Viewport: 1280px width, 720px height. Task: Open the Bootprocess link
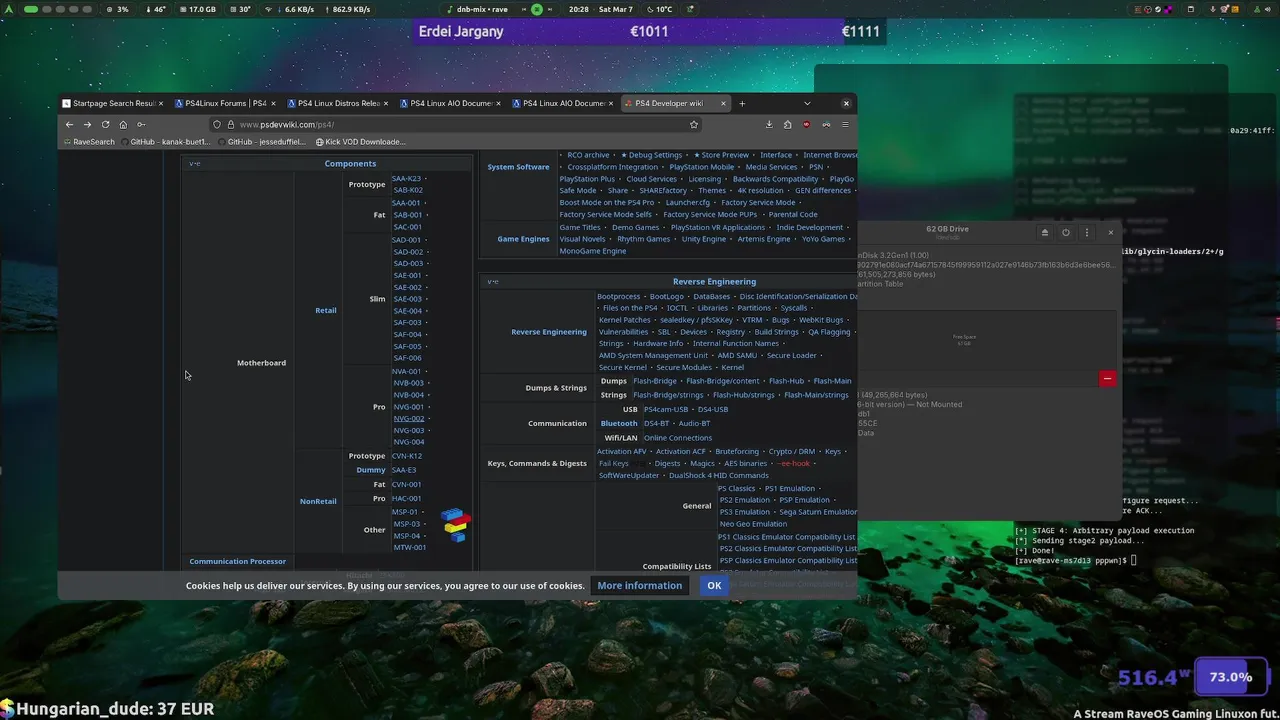tap(618, 296)
